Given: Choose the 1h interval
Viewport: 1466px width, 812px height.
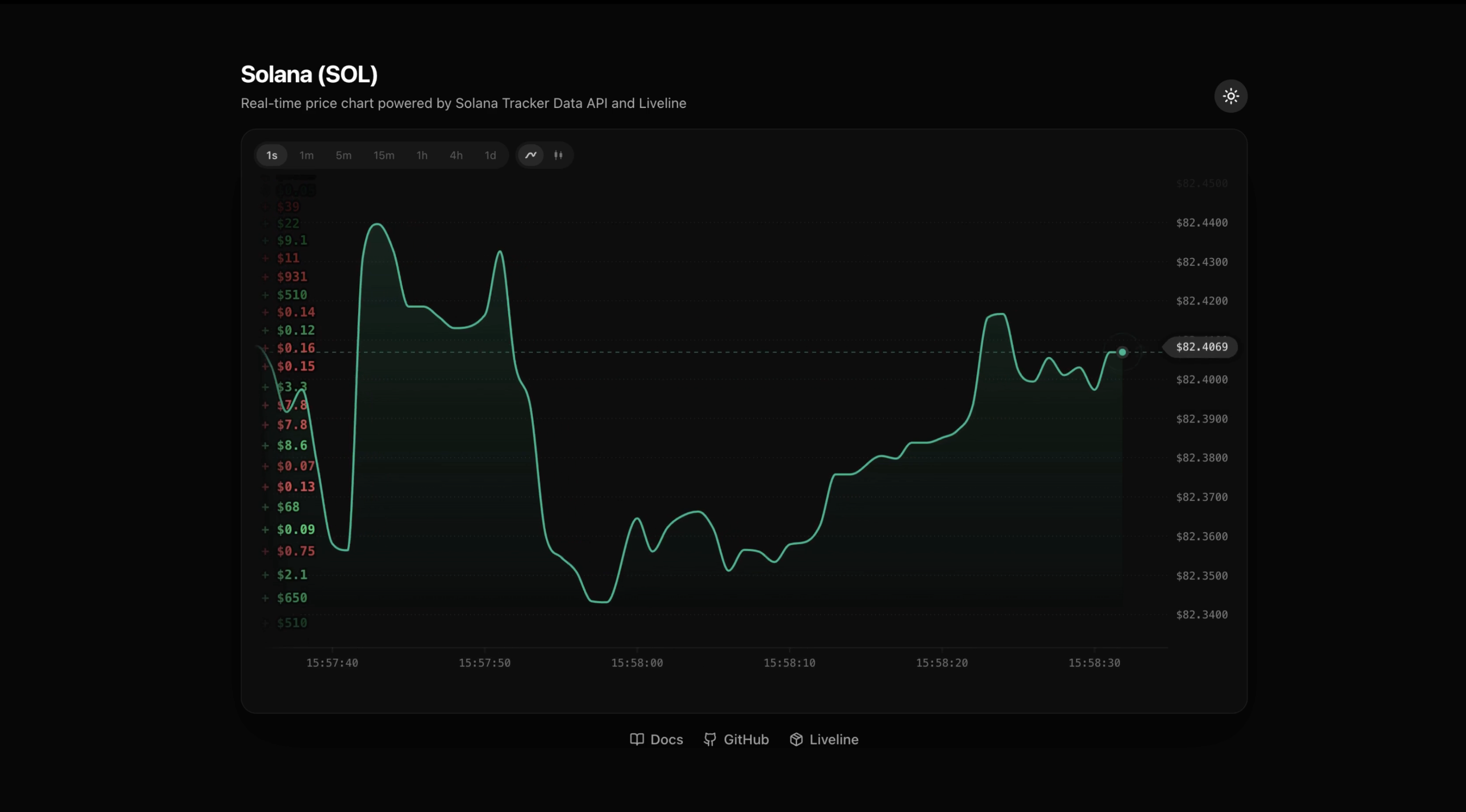Looking at the screenshot, I should pos(422,155).
